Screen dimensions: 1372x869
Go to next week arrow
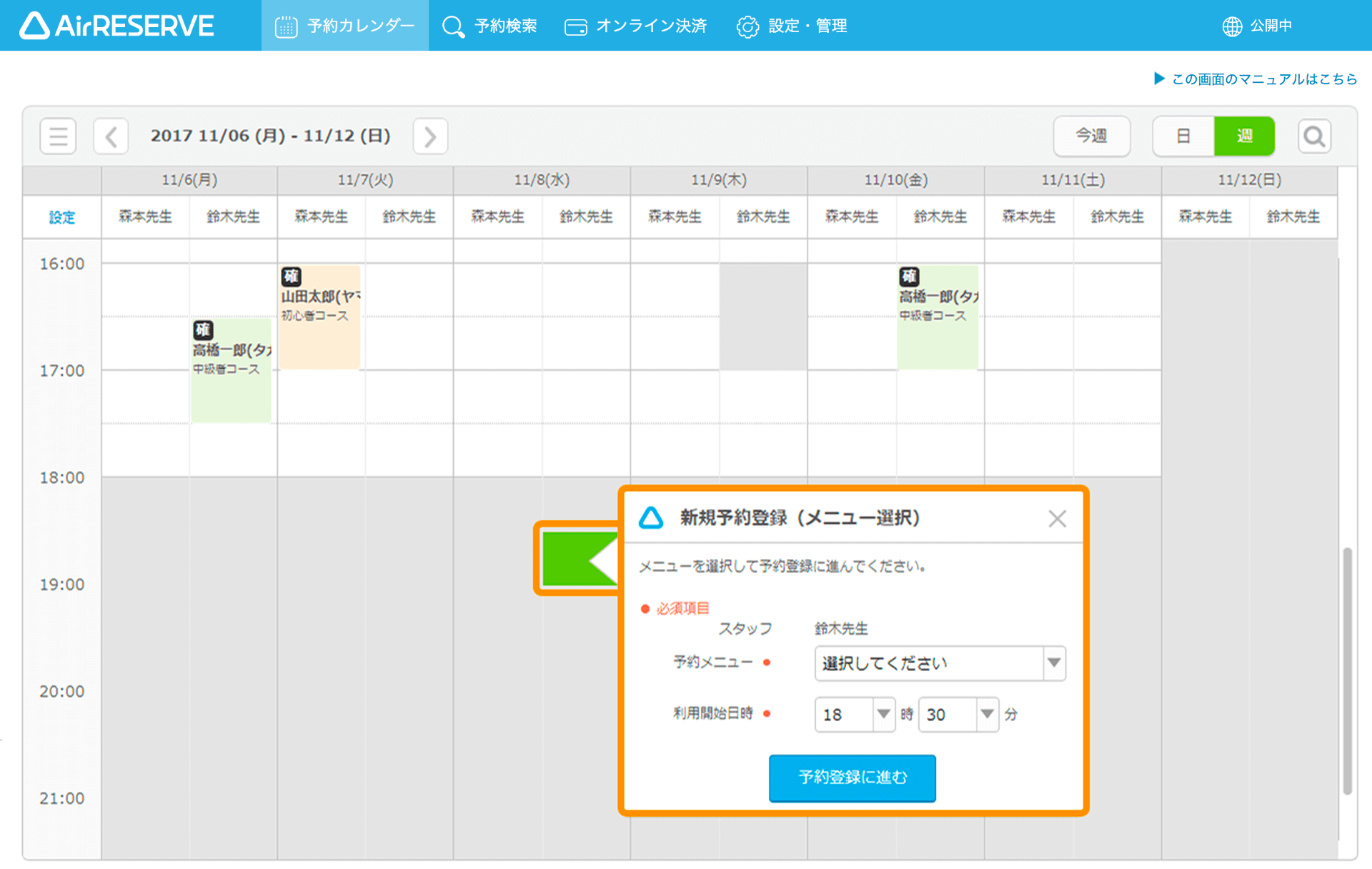click(430, 136)
